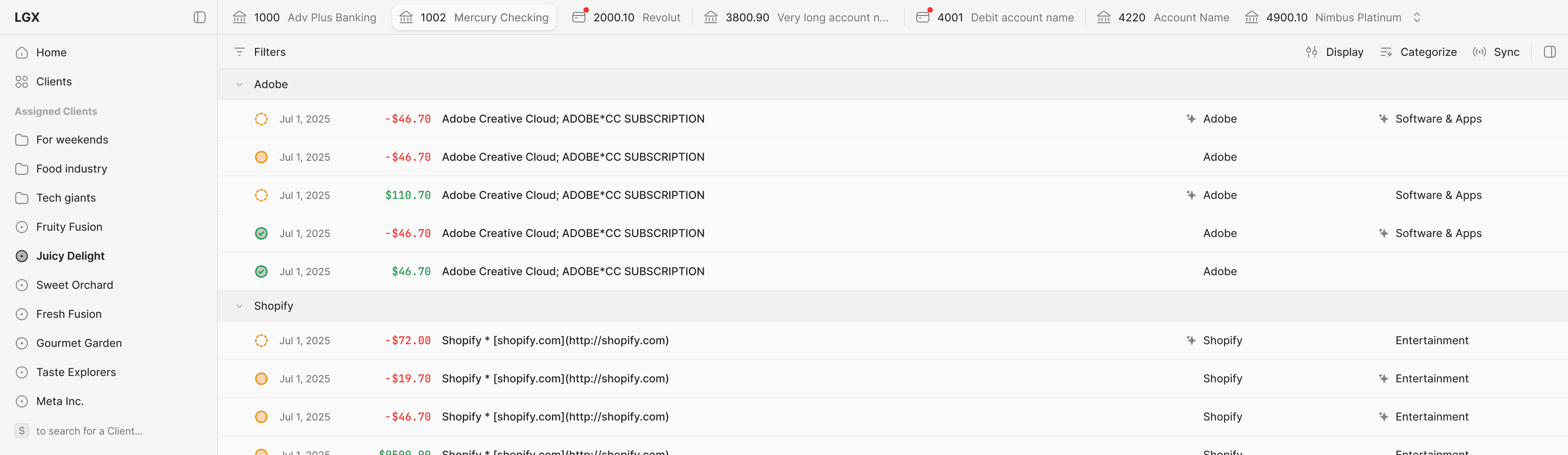Collapse the Adobe transaction group
The image size is (1568, 455).
239,84
